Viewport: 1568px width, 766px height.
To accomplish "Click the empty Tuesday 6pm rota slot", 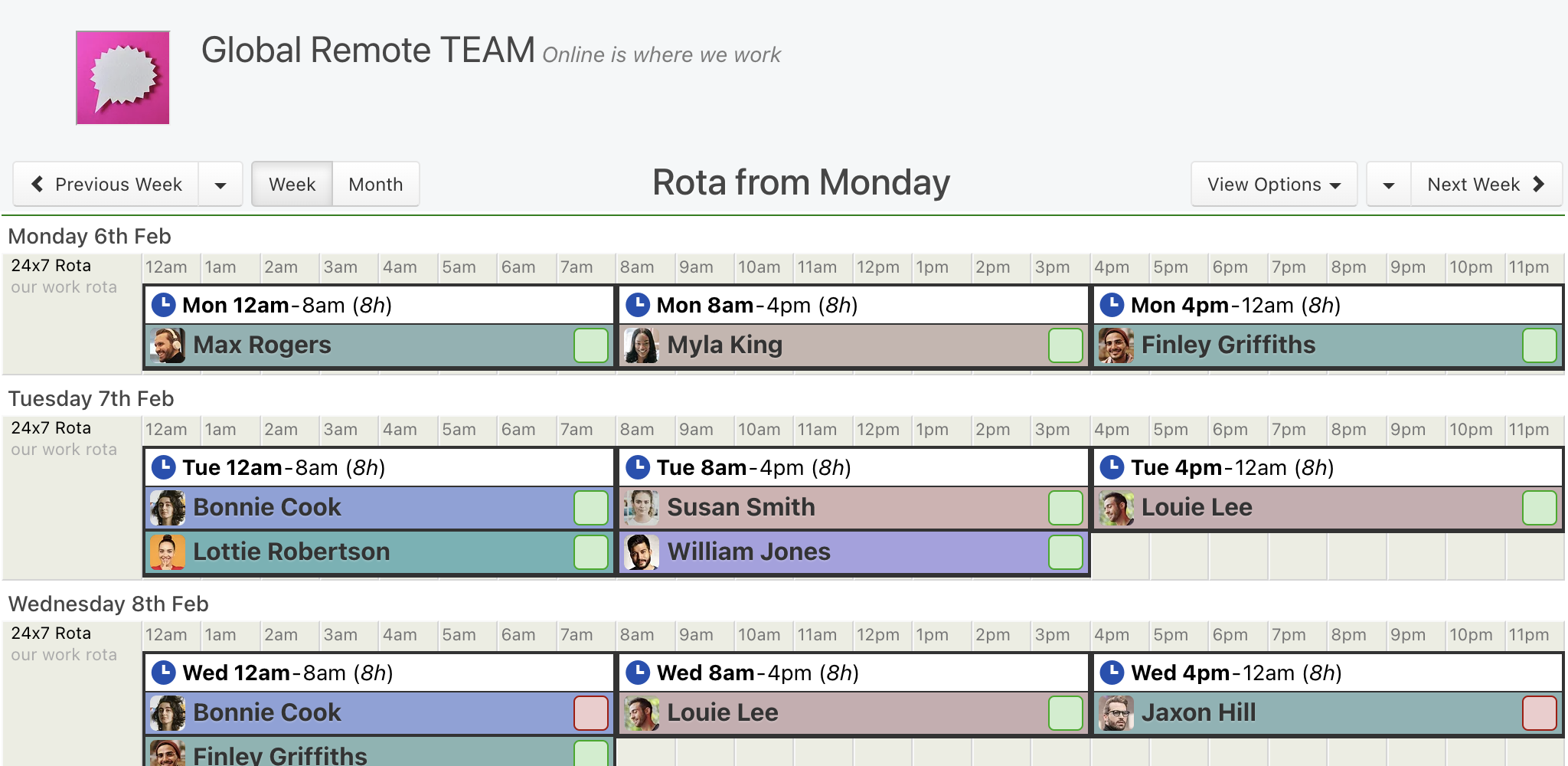I will click(x=1238, y=555).
